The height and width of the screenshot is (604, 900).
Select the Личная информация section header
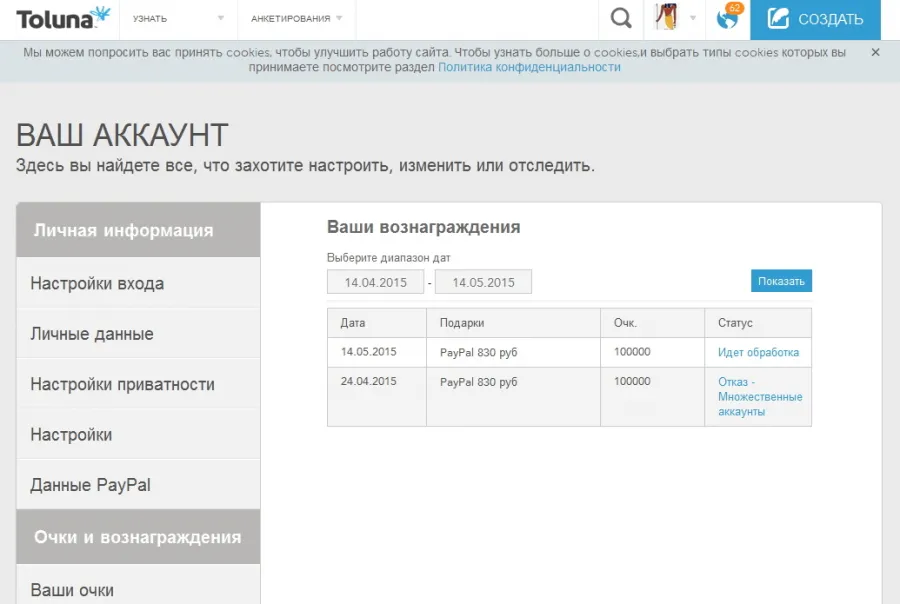click(138, 230)
